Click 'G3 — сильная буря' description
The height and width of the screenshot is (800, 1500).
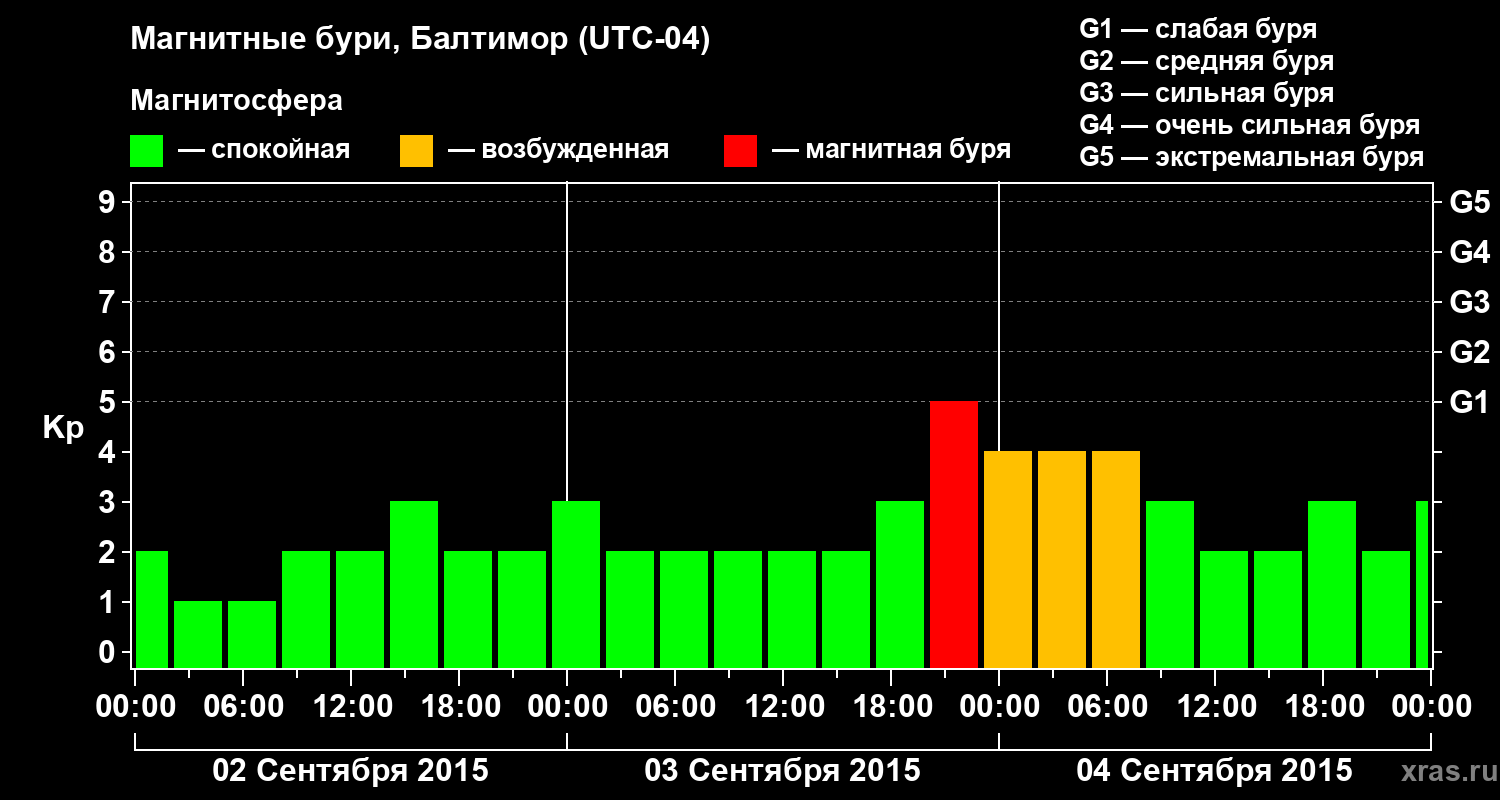click(1207, 93)
